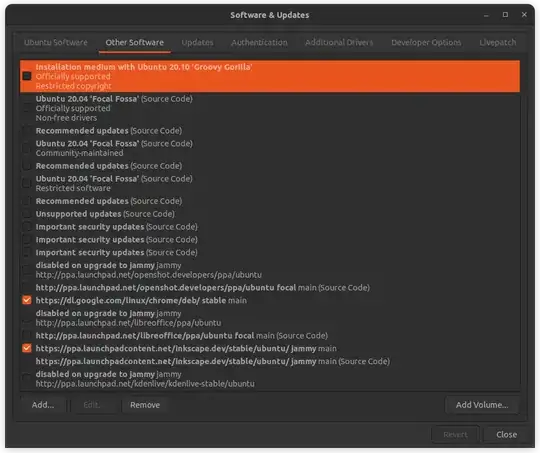Enable the Unsupported updates source code checkbox
540x453 pixels.
click(27, 214)
